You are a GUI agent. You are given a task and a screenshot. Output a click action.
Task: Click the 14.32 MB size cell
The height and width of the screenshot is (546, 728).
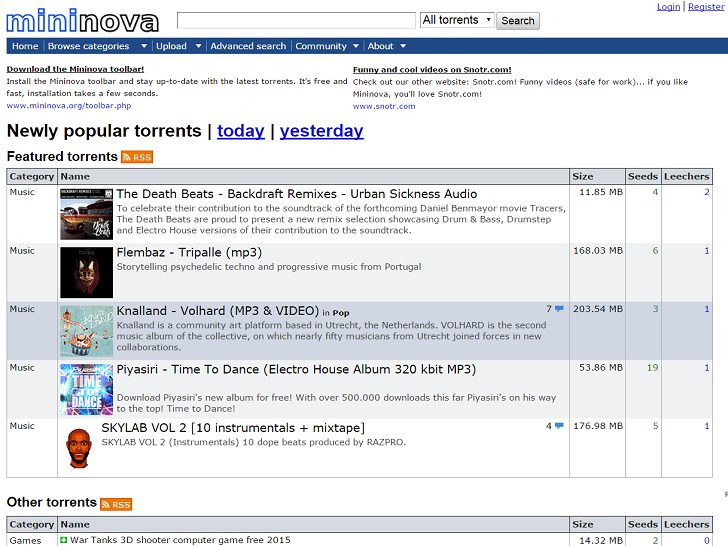[601, 540]
